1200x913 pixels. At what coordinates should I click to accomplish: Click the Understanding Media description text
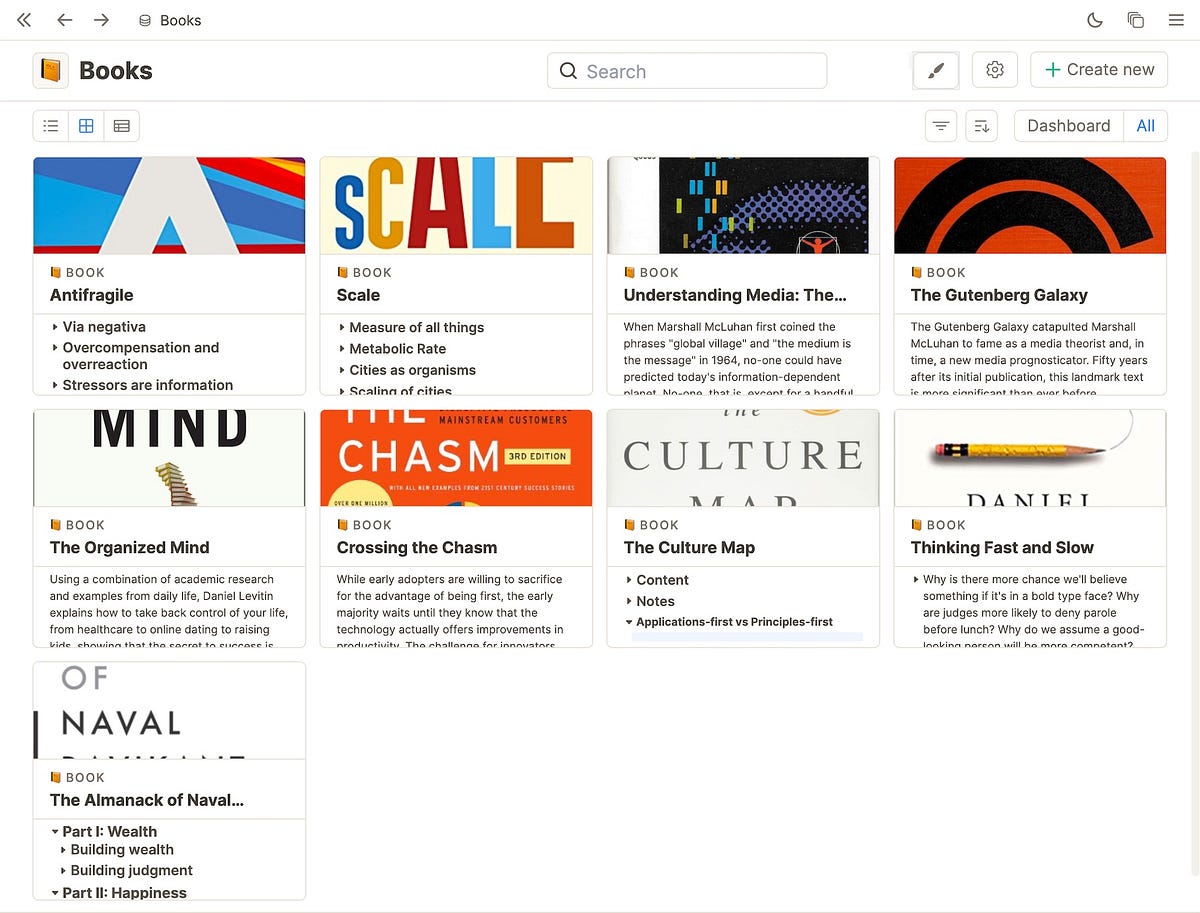(738, 357)
